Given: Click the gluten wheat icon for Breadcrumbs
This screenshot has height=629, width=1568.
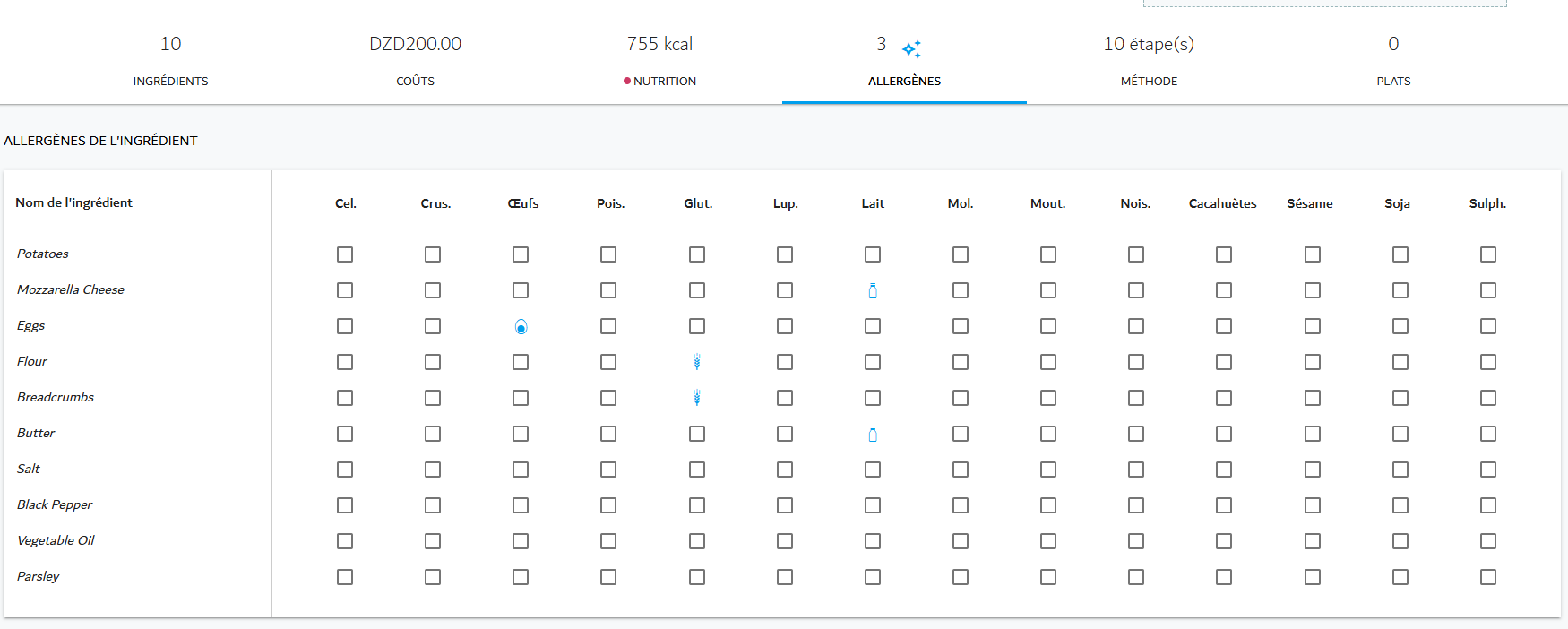Looking at the screenshot, I should point(697,398).
